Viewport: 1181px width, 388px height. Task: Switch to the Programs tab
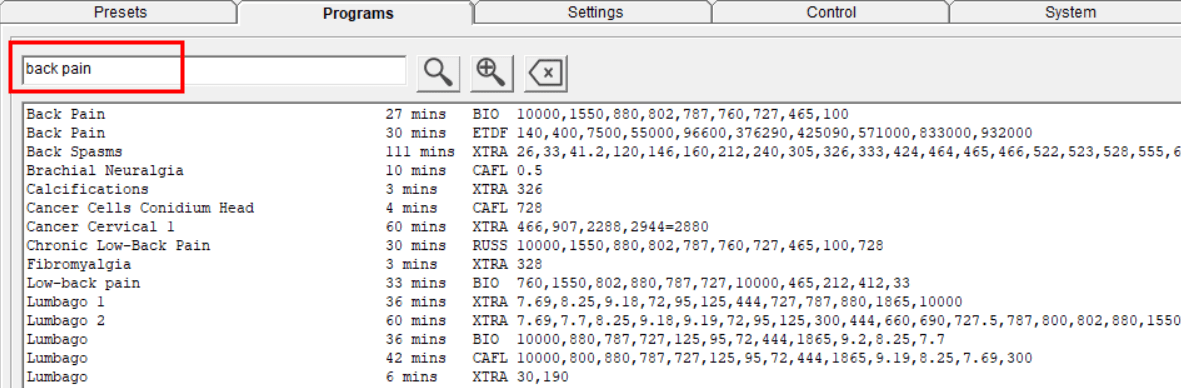tap(358, 13)
